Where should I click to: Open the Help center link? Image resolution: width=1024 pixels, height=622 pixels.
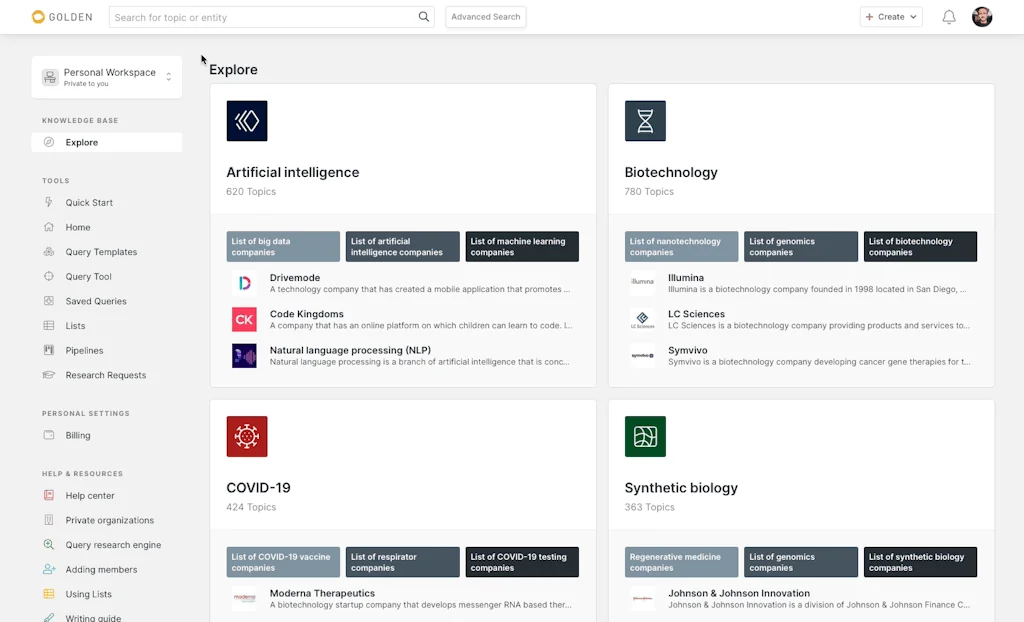pos(90,496)
